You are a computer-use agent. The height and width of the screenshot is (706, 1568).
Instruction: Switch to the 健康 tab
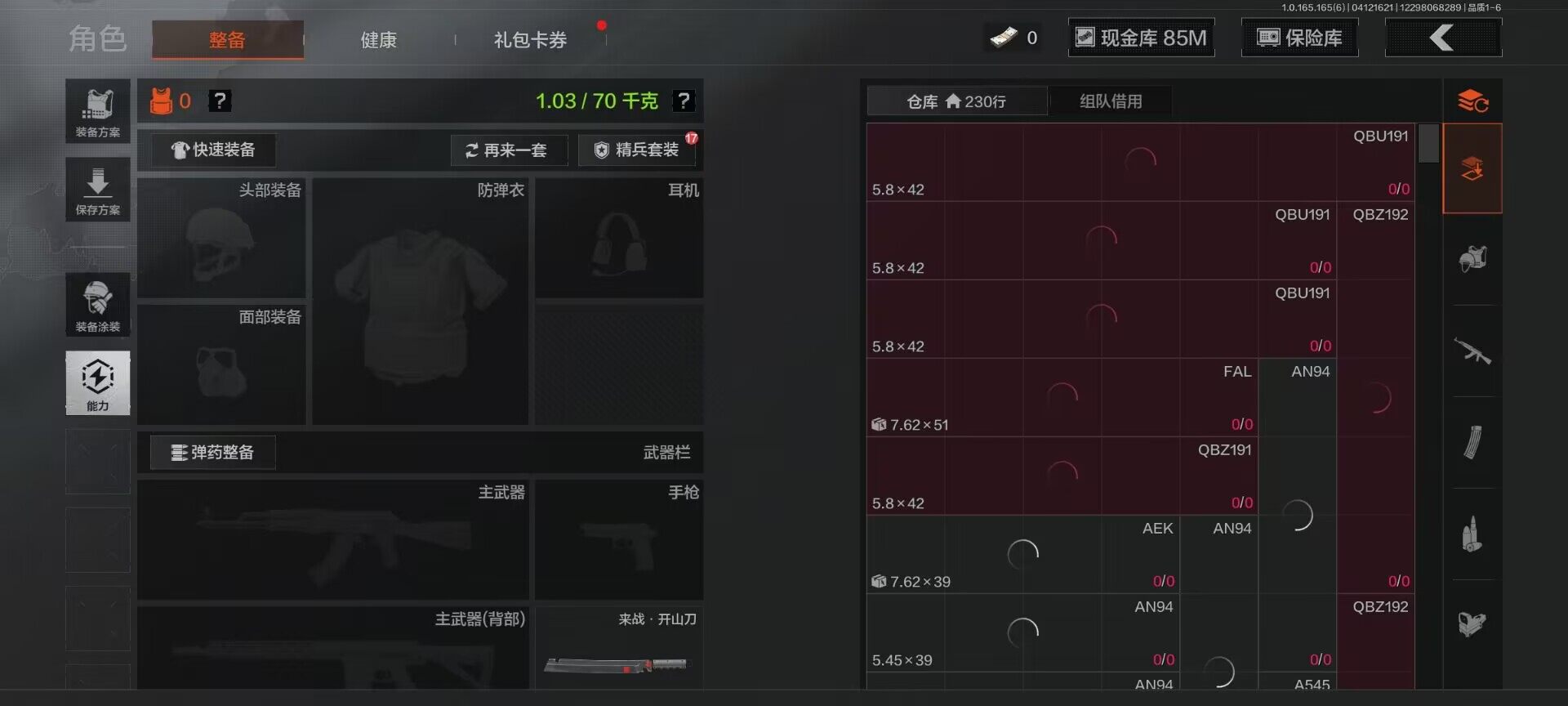[x=379, y=39]
